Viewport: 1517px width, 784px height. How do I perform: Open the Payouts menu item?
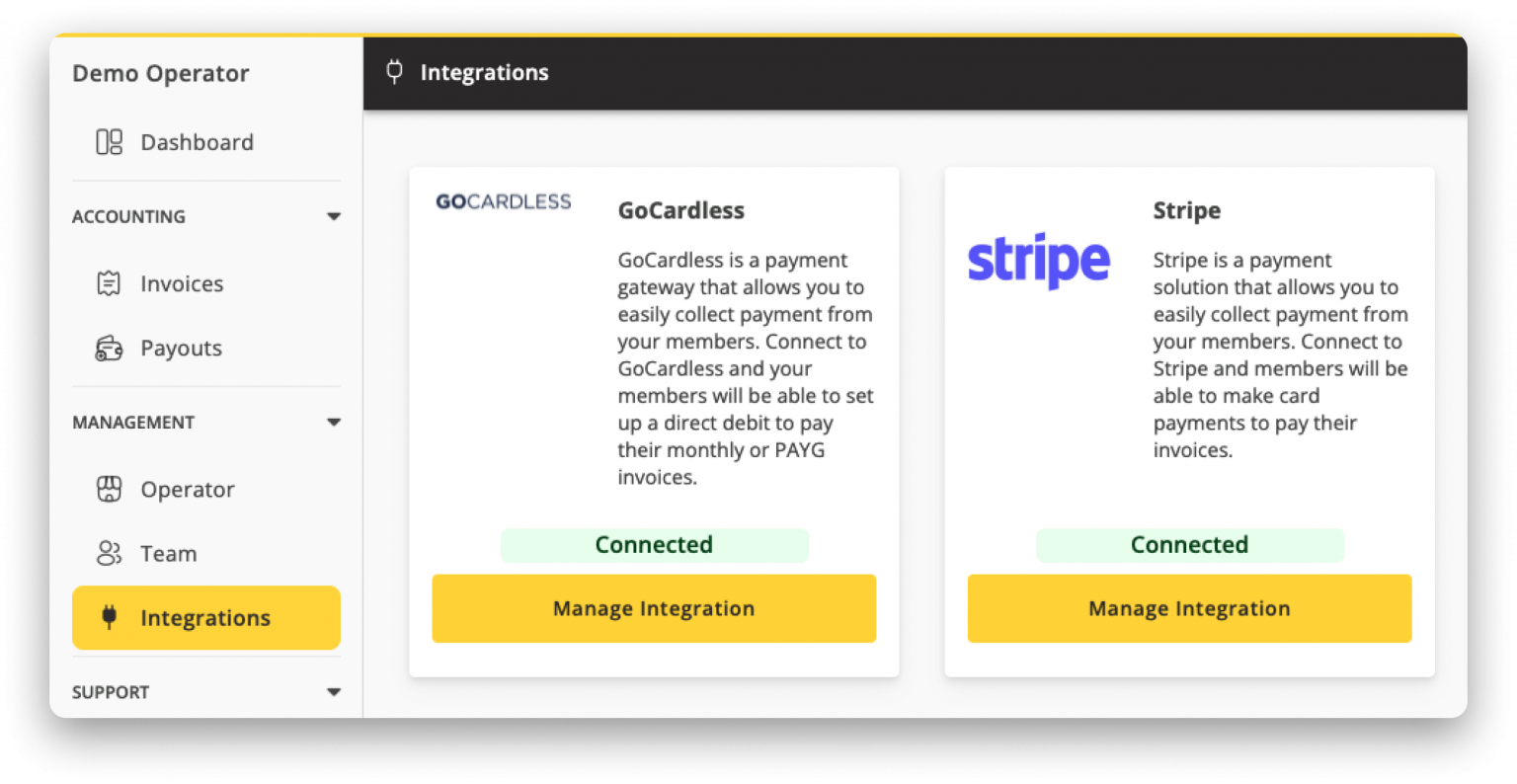181,348
